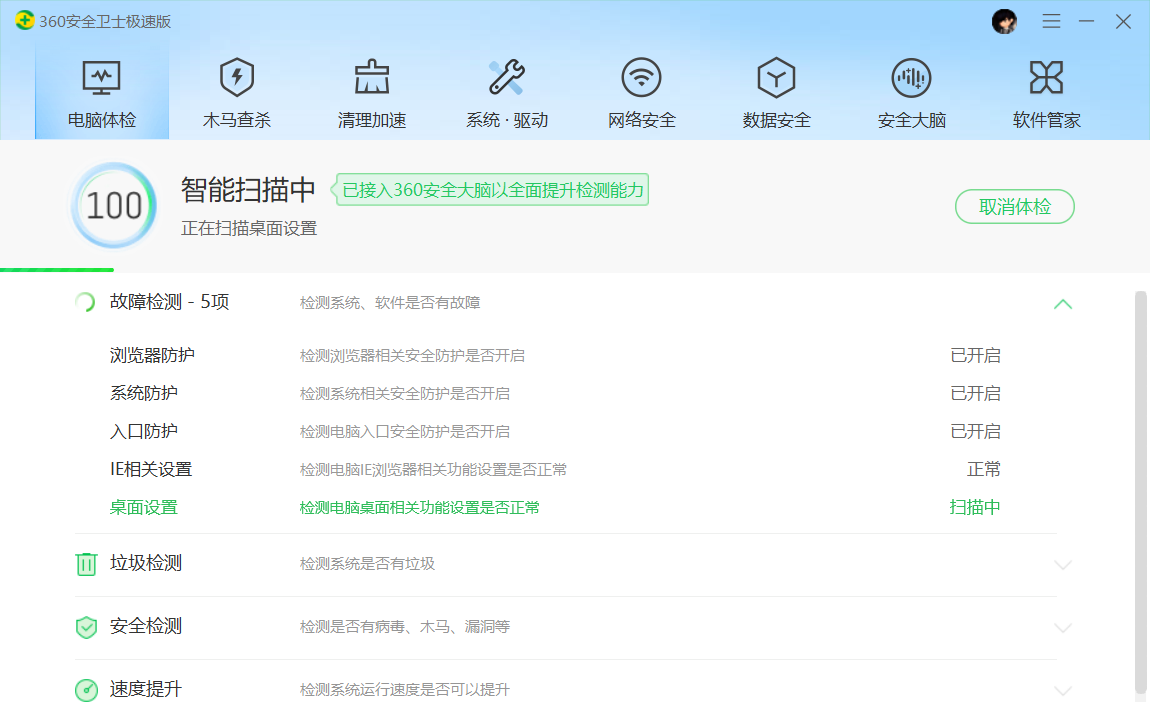The image size is (1150, 725).
Task: Open the 木马查杀 shield icon
Action: [x=236, y=77]
